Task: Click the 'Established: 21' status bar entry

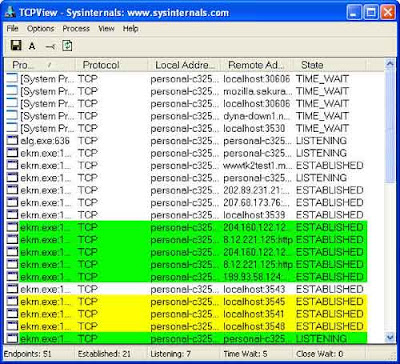Action: coord(104,354)
